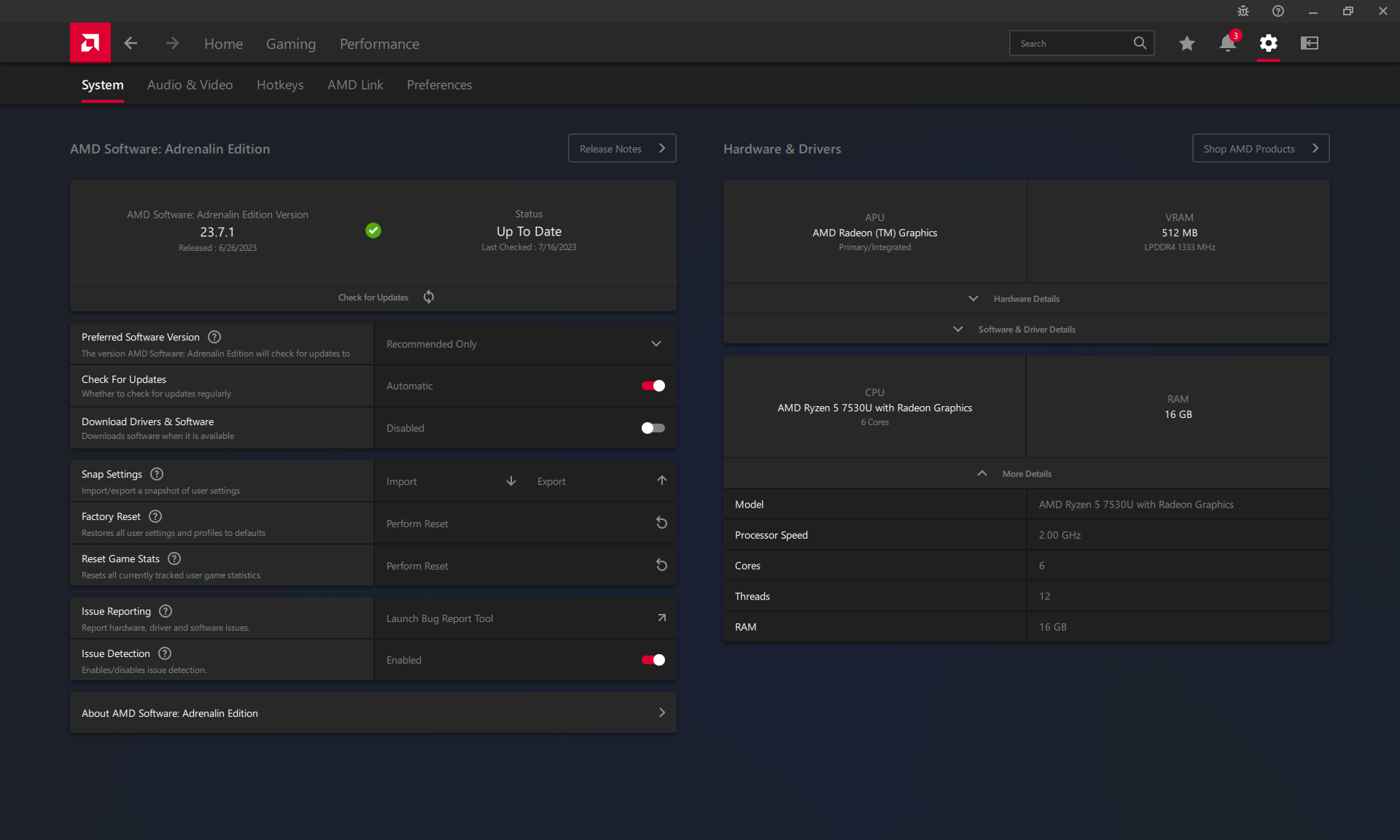Click the help icon beside Snap Settings
Screen dimensions: 1400x840
pyautogui.click(x=157, y=474)
